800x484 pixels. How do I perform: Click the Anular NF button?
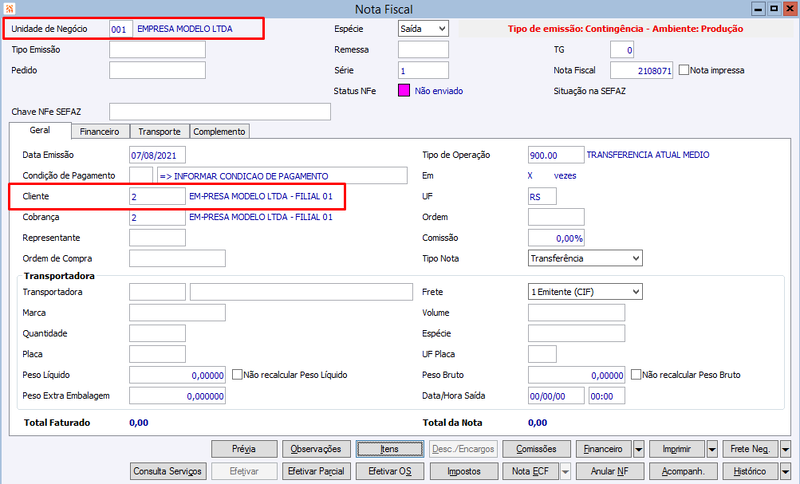click(x=610, y=471)
